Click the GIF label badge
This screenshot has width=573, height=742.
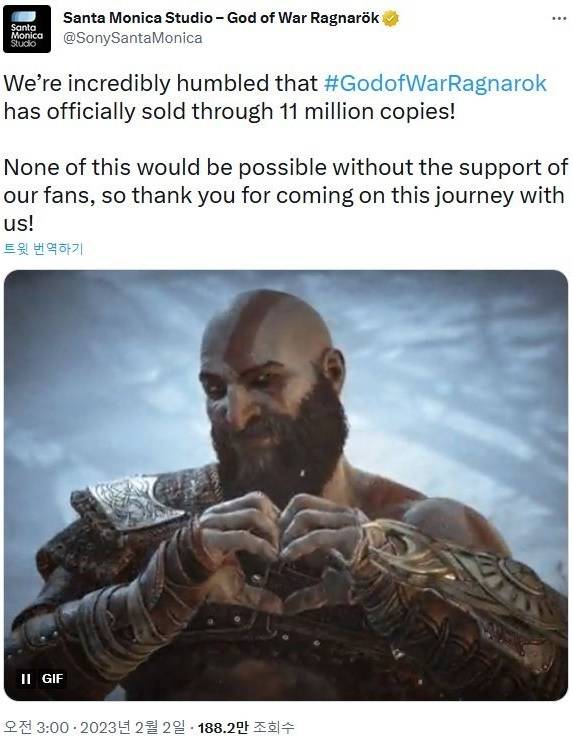coord(52,679)
